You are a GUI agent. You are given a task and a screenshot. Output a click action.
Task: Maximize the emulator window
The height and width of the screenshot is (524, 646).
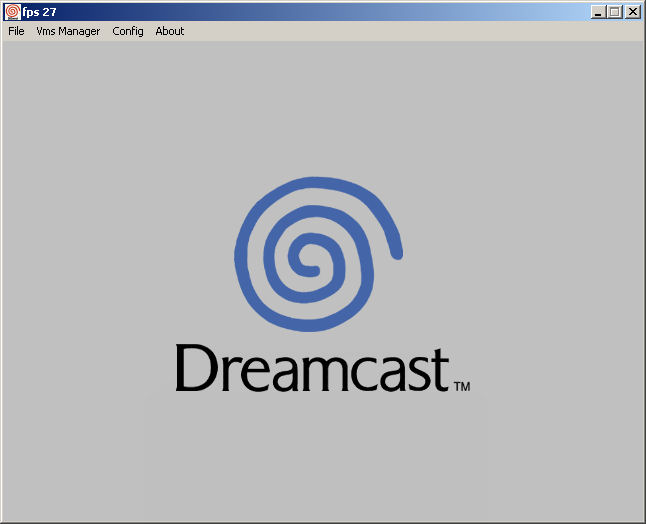click(614, 12)
